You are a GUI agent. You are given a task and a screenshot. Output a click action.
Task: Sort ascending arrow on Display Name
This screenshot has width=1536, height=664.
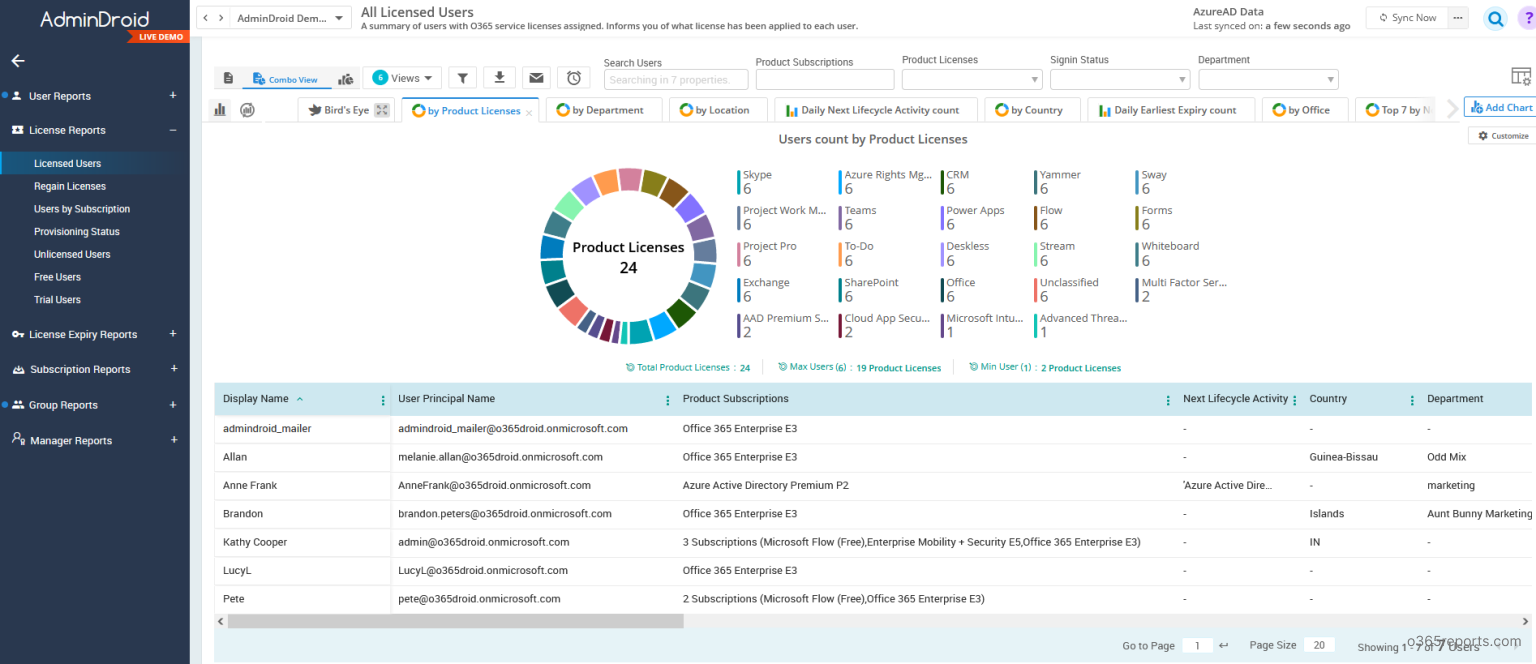300,399
